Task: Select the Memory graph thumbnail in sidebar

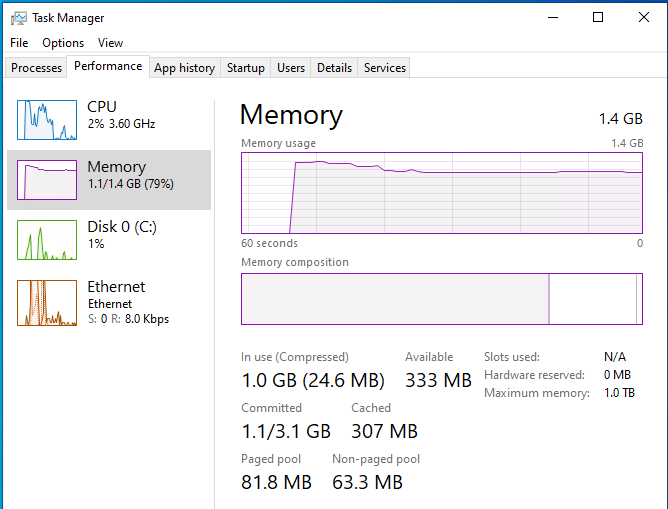Action: click(x=47, y=180)
